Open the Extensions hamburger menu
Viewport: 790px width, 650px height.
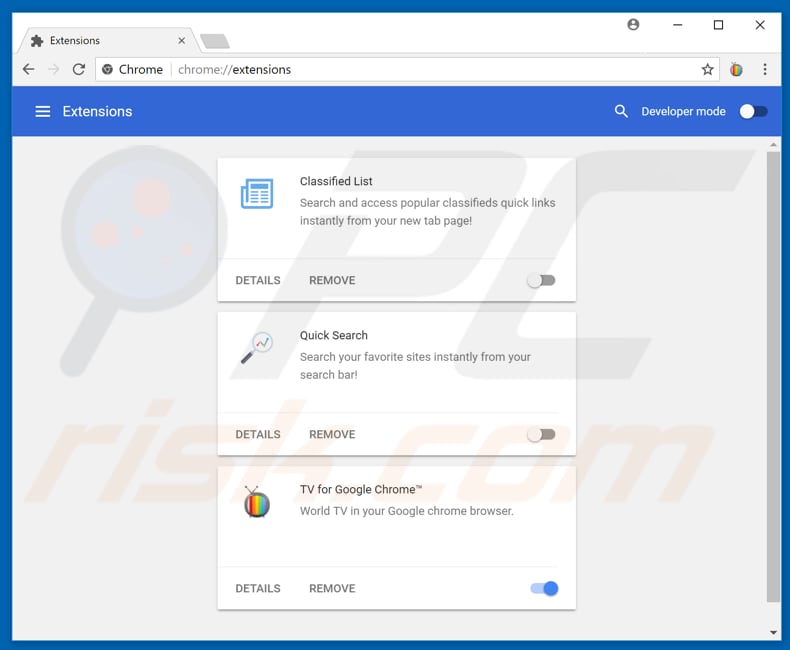(43, 111)
